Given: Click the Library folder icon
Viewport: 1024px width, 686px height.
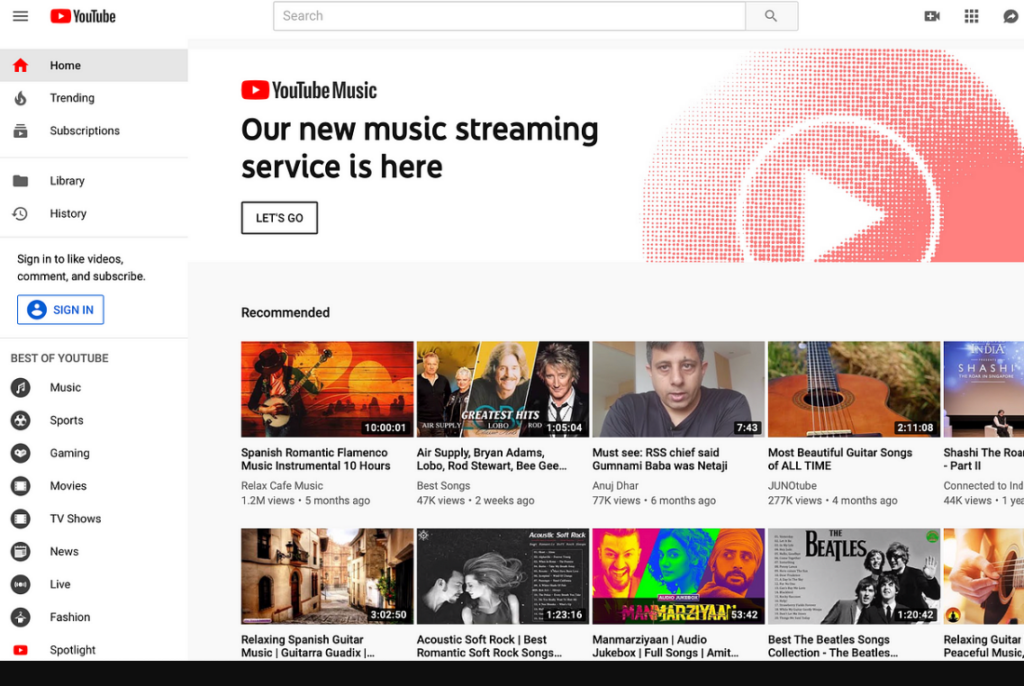Looking at the screenshot, I should [20, 181].
